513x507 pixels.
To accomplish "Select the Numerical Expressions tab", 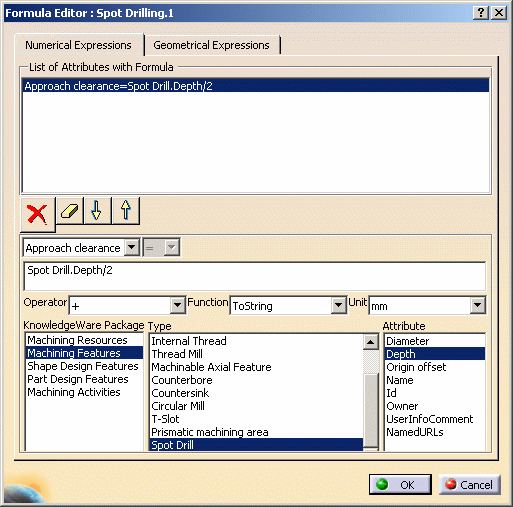I will coord(79,45).
